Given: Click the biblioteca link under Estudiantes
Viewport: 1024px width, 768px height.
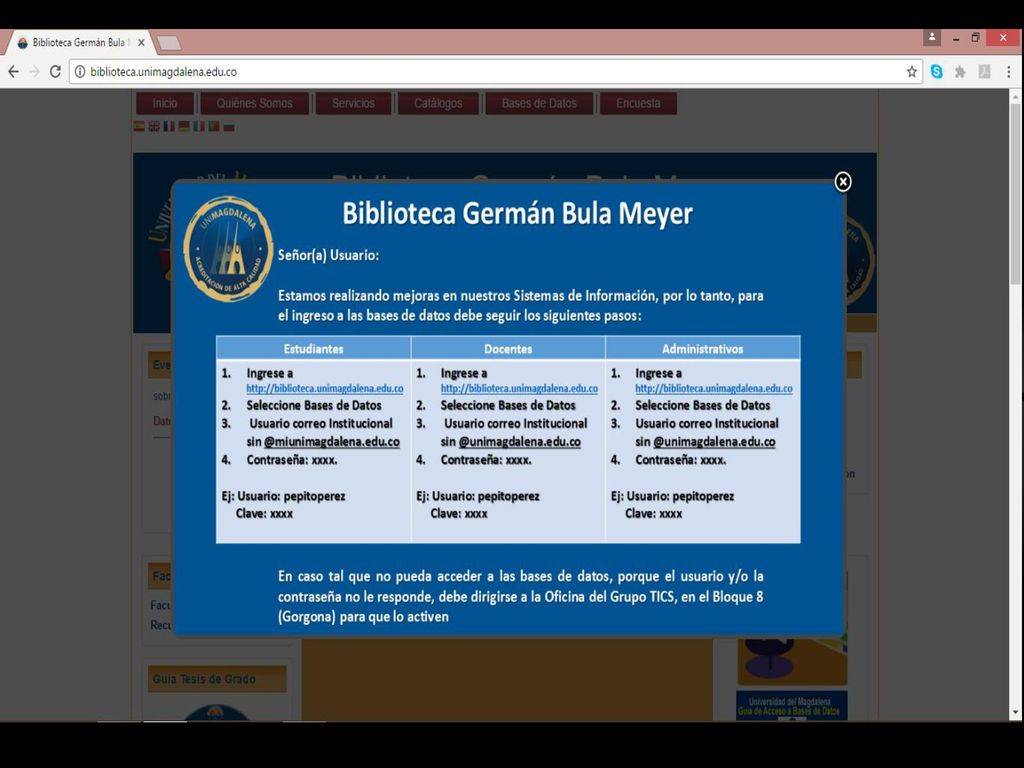Looking at the screenshot, I should point(325,388).
